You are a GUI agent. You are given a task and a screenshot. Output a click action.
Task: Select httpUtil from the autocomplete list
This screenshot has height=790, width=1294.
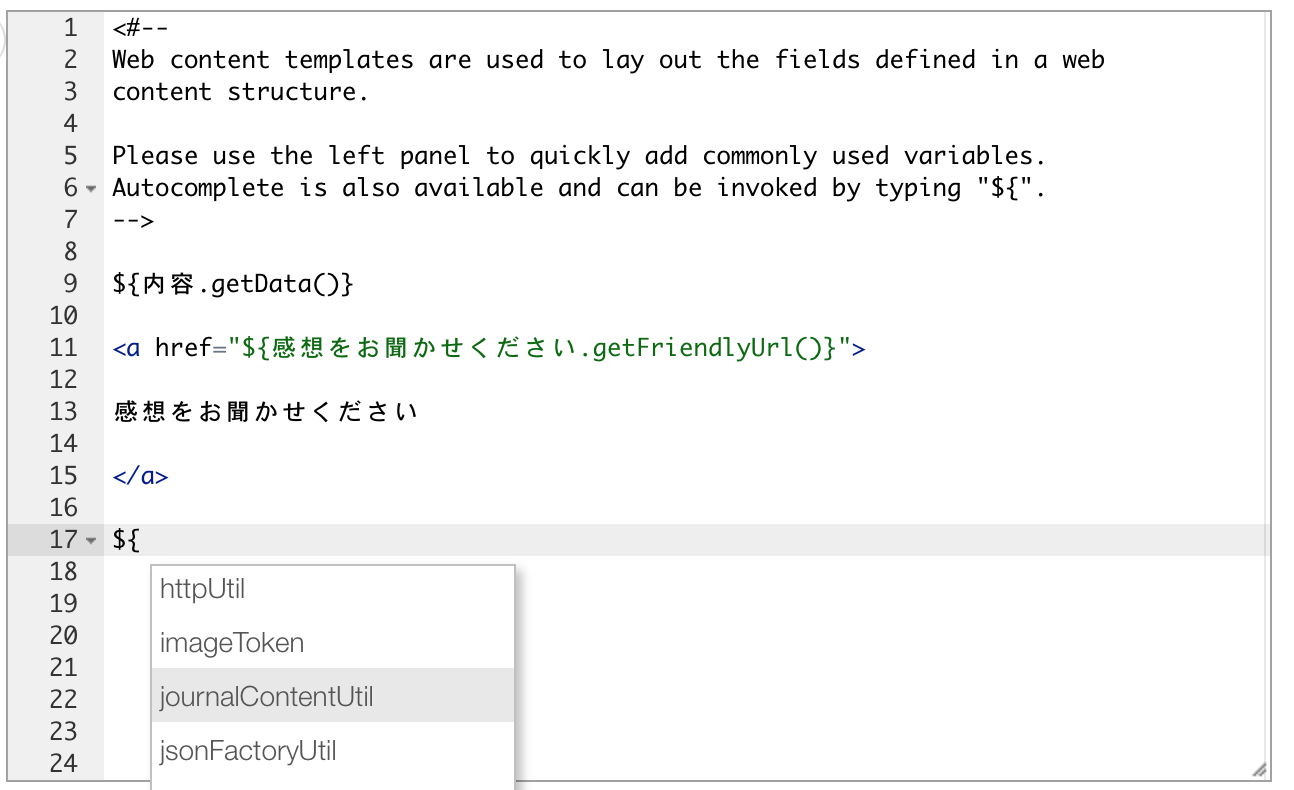point(202,589)
